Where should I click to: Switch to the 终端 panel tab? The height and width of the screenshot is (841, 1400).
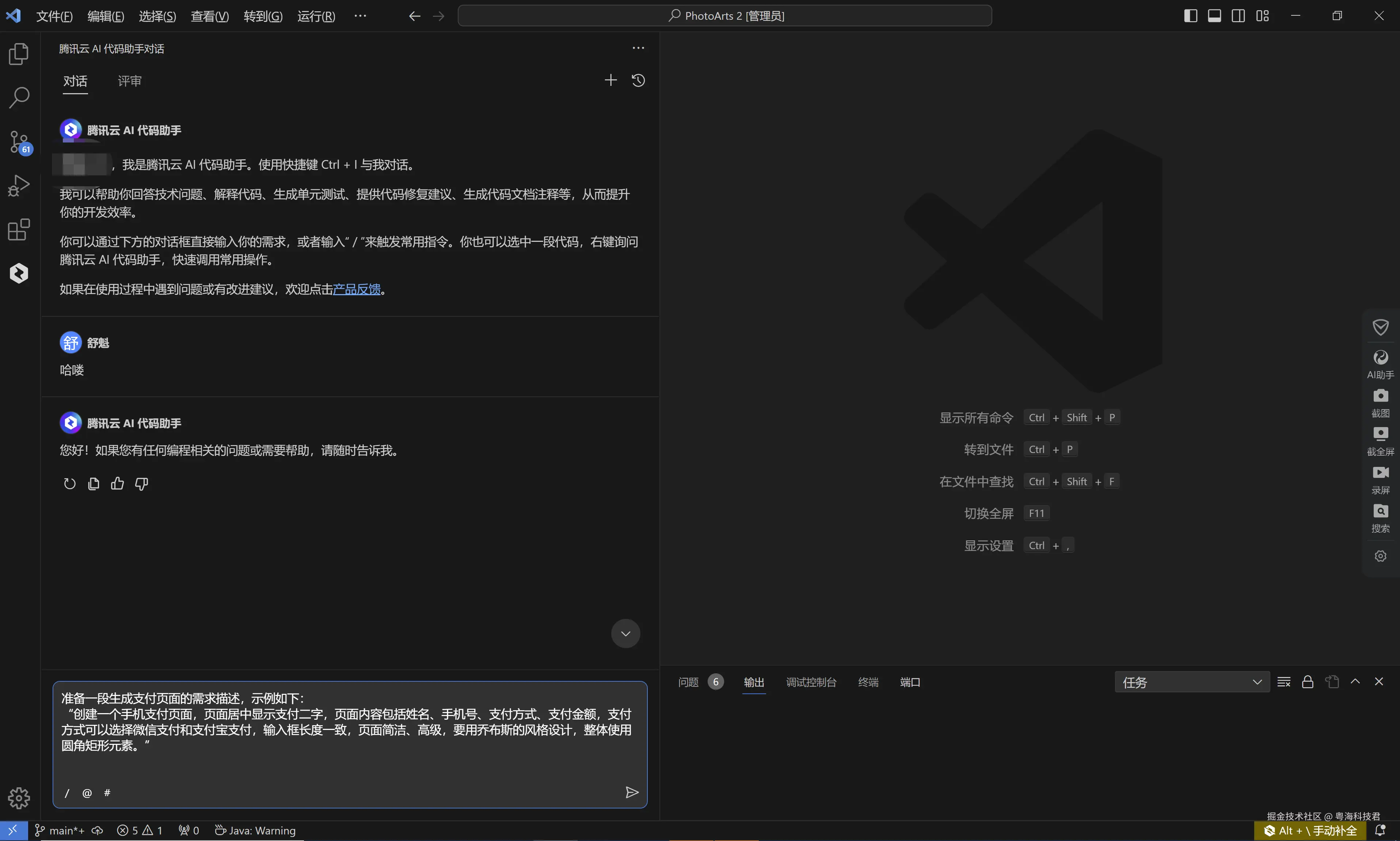tap(868, 682)
